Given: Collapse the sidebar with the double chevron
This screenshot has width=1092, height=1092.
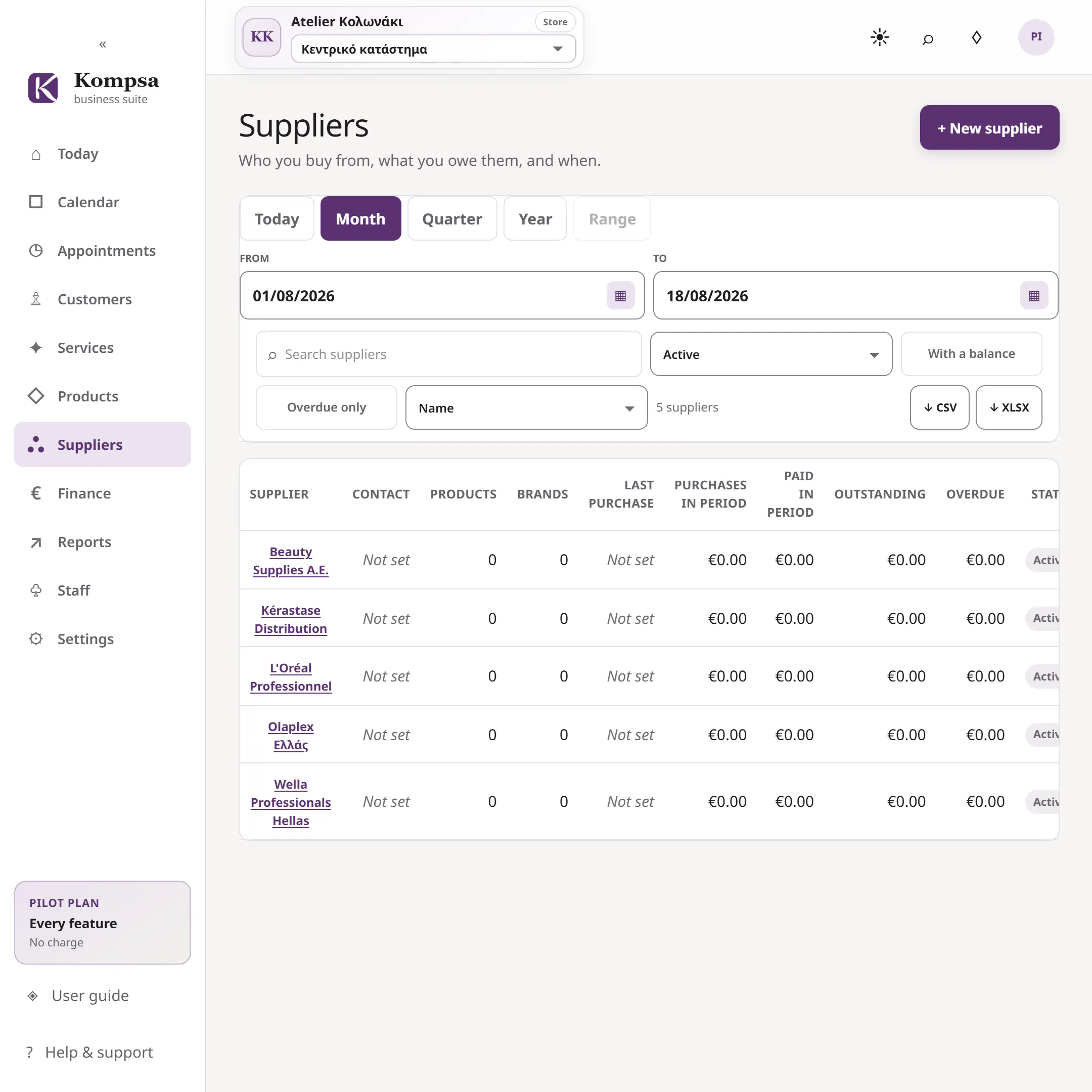Looking at the screenshot, I should (102, 44).
